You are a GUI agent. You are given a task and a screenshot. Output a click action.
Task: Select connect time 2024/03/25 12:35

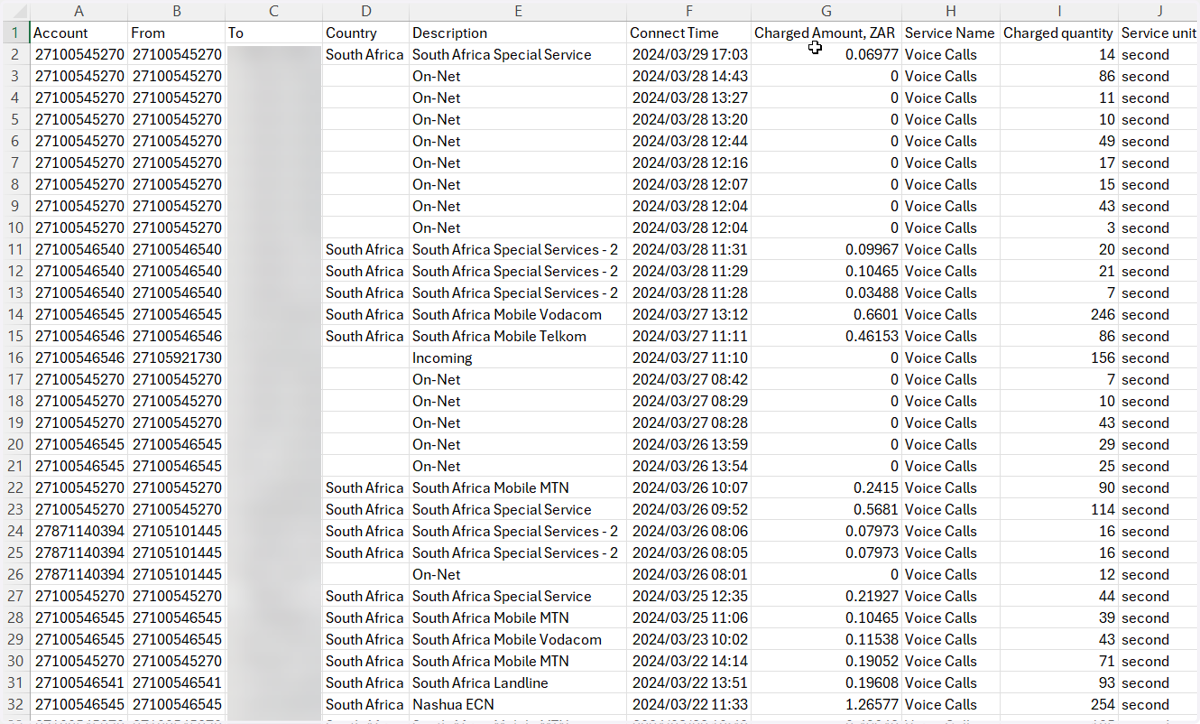688,596
